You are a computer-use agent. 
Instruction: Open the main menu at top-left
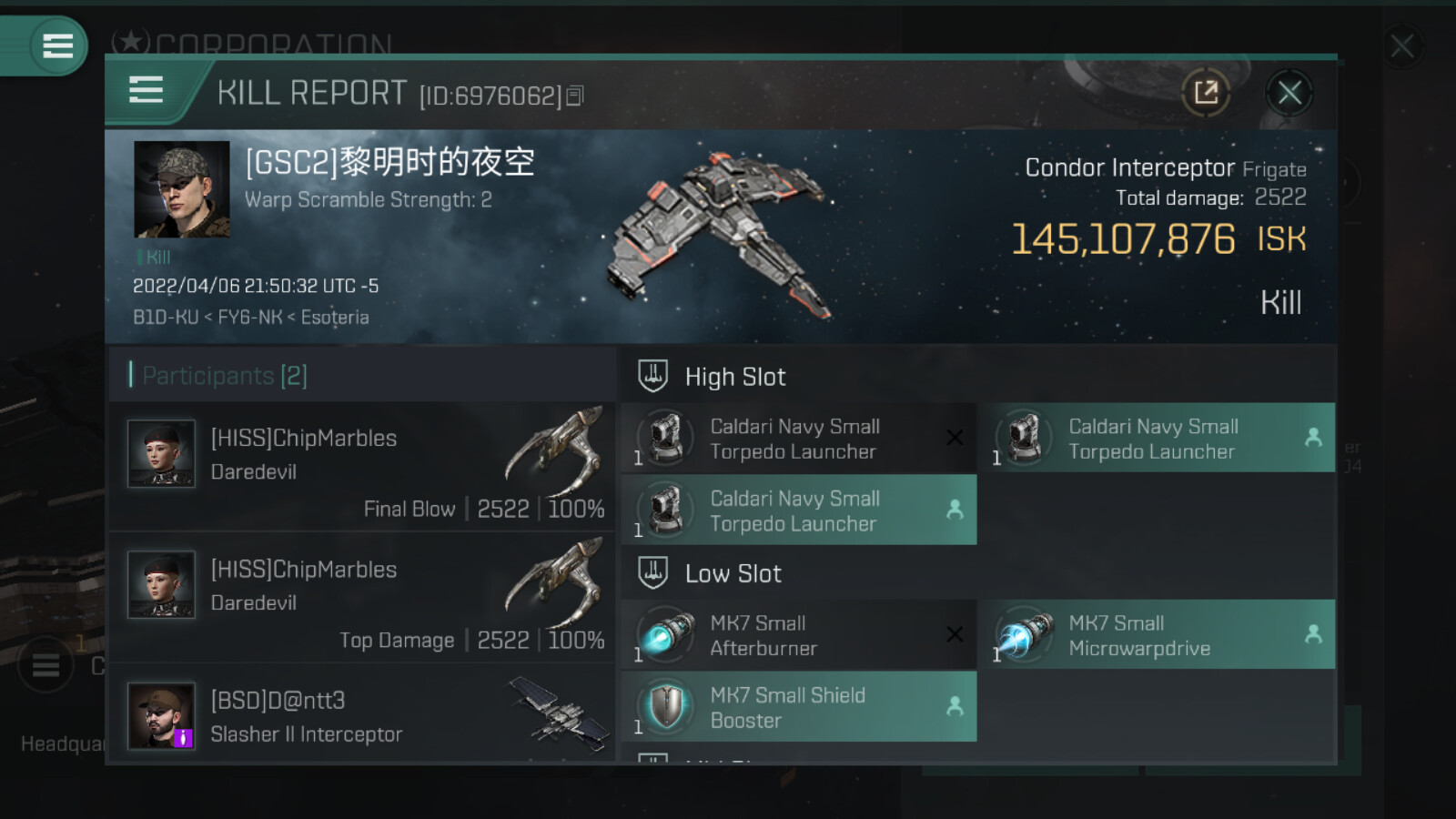[57, 45]
